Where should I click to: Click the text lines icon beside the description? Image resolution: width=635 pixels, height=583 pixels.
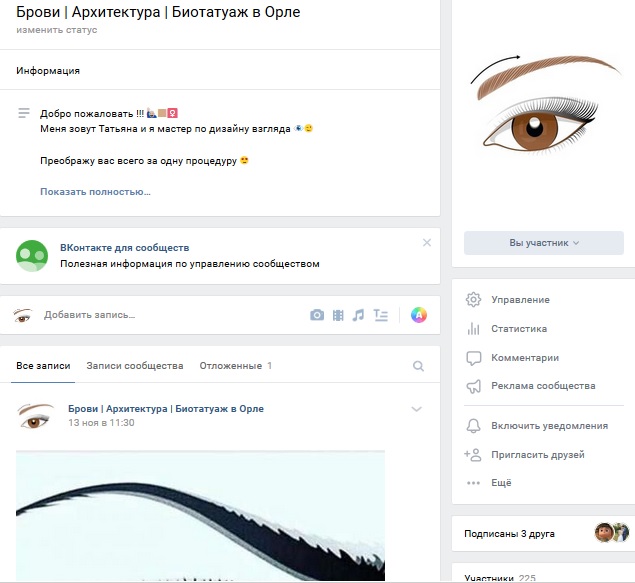pyautogui.click(x=24, y=113)
